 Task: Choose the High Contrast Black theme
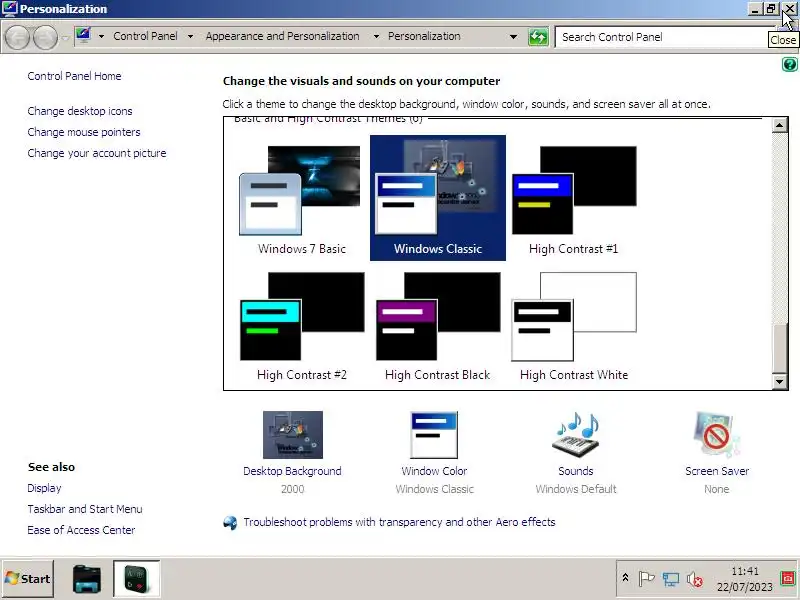438,324
